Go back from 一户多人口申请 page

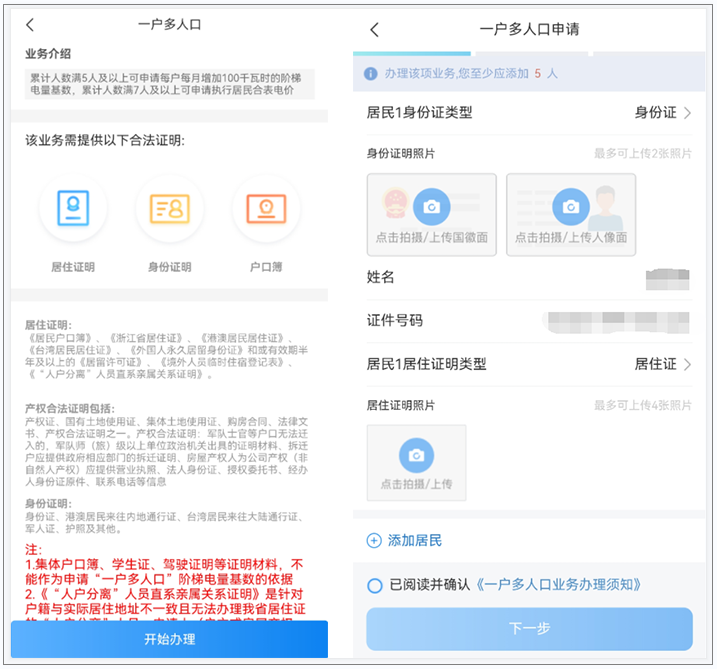[x=375, y=30]
